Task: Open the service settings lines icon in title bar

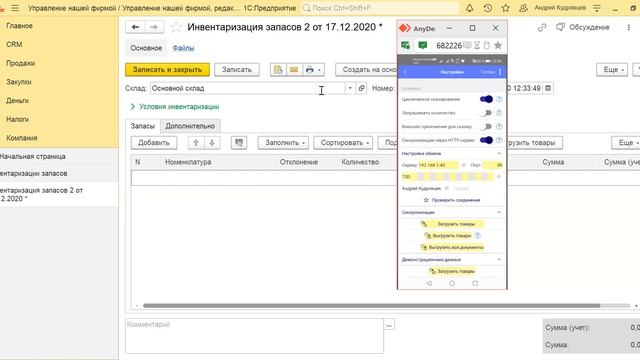Action: 597,8
